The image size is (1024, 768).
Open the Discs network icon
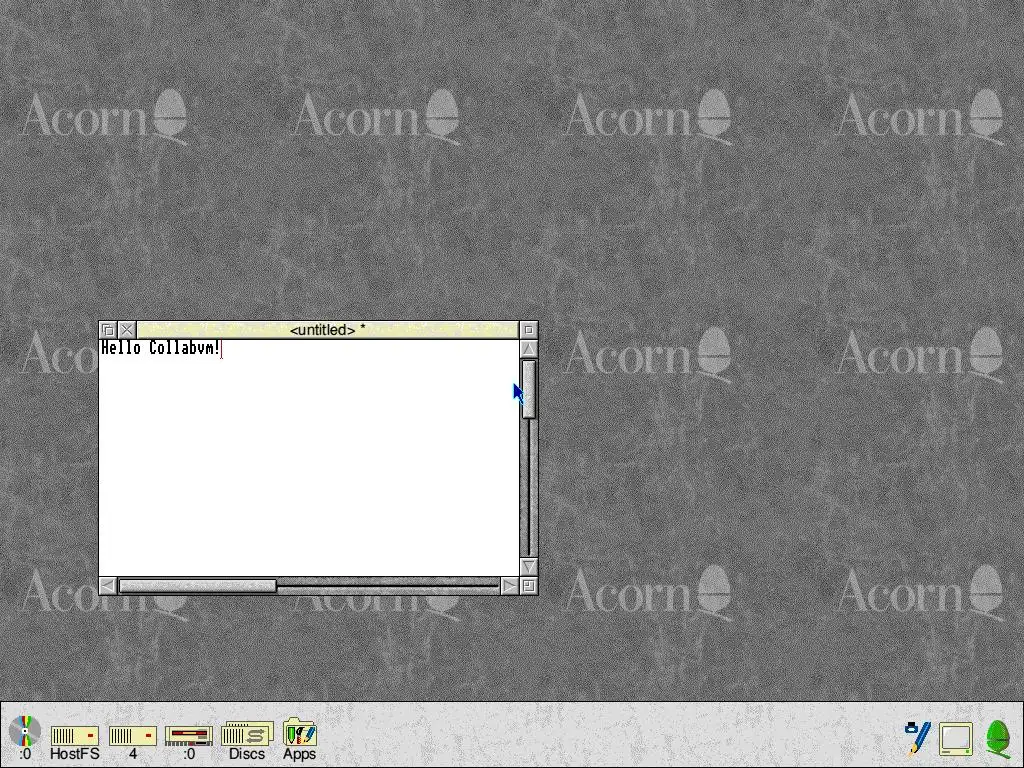pyautogui.click(x=247, y=741)
